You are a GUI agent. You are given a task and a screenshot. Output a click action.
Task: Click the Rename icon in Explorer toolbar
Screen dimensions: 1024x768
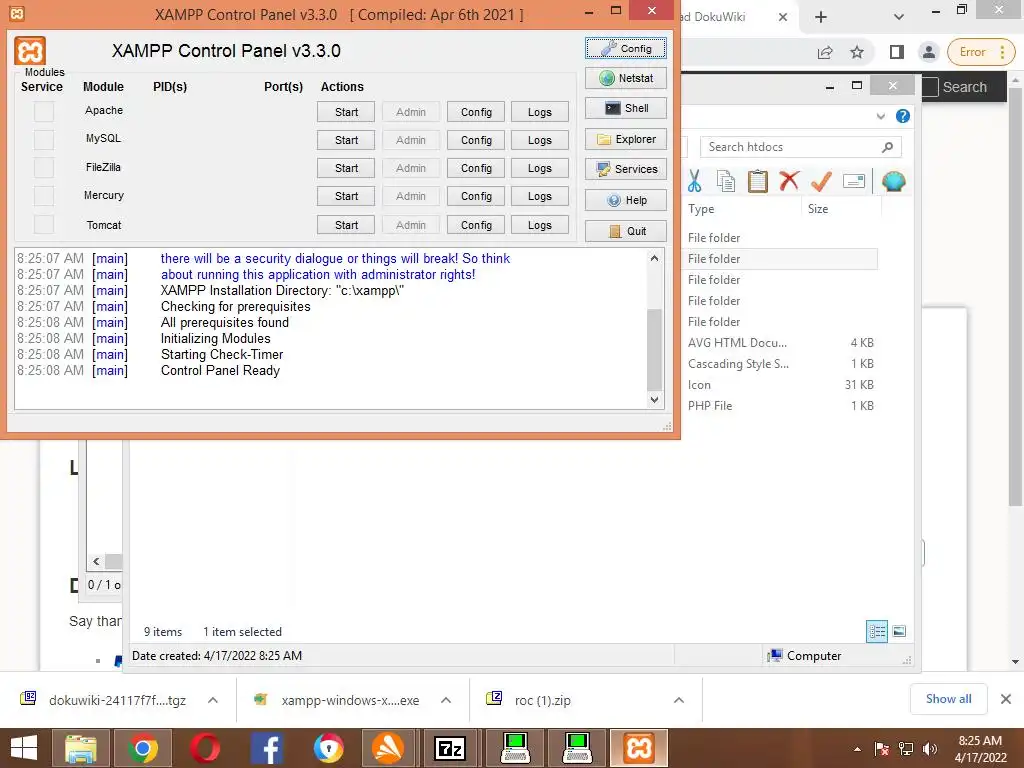[854, 181]
